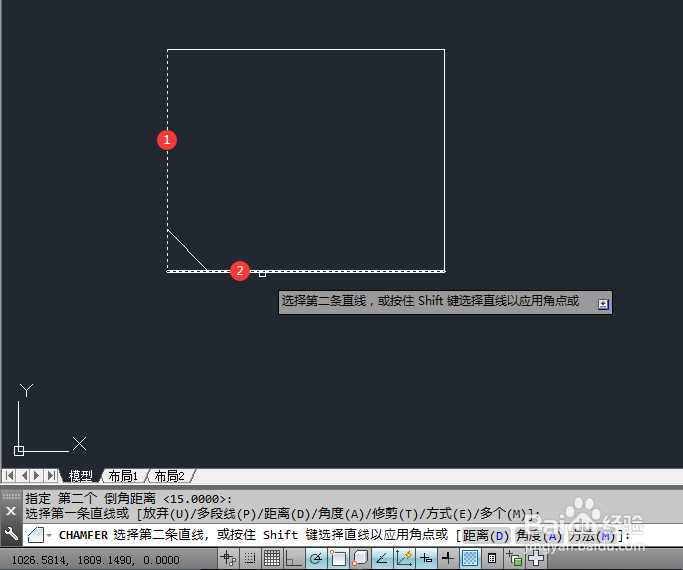683x570 pixels.
Task: Toggle Dynamic UCS in the status bar
Action: pos(404,559)
